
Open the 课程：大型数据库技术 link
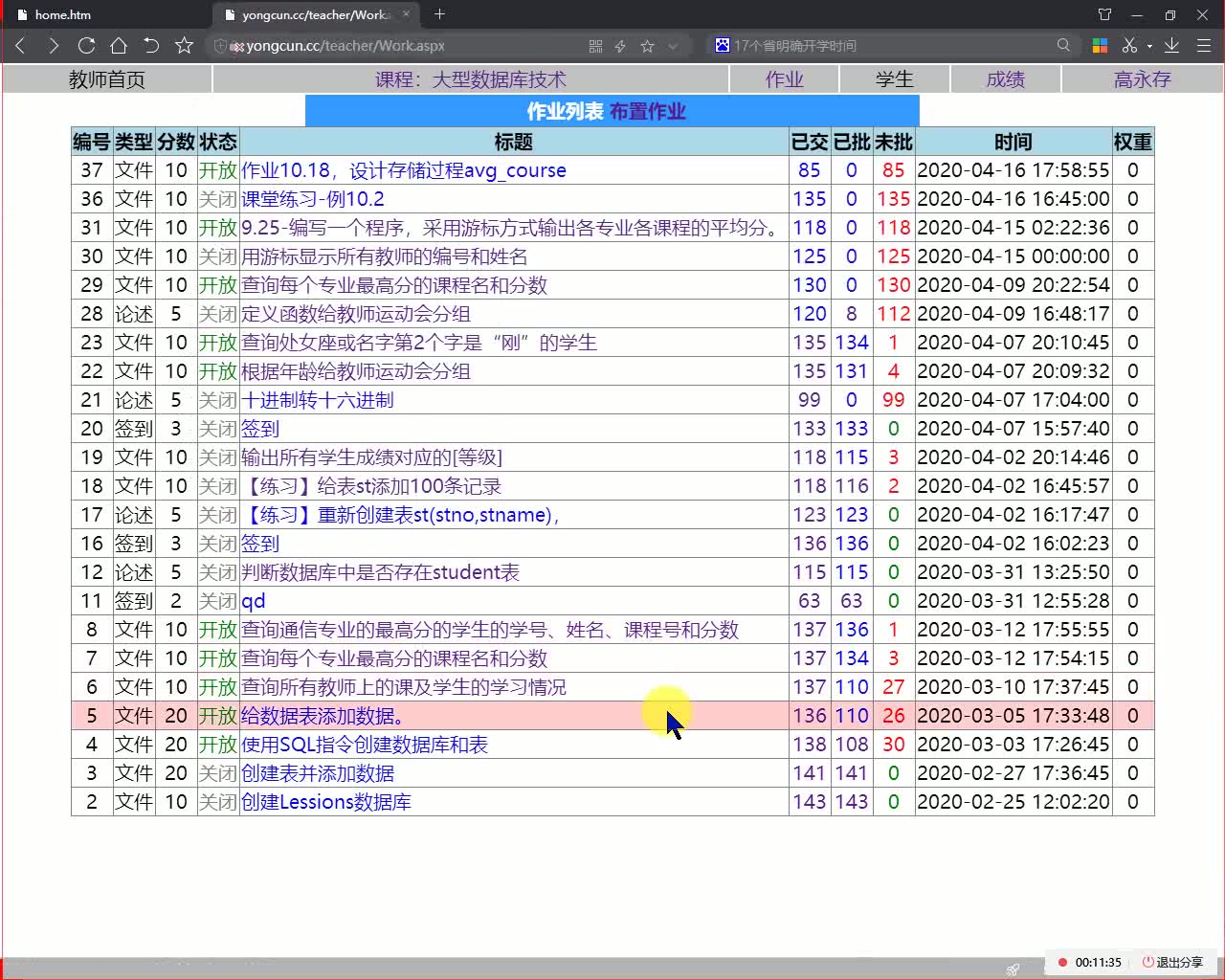[x=471, y=79]
